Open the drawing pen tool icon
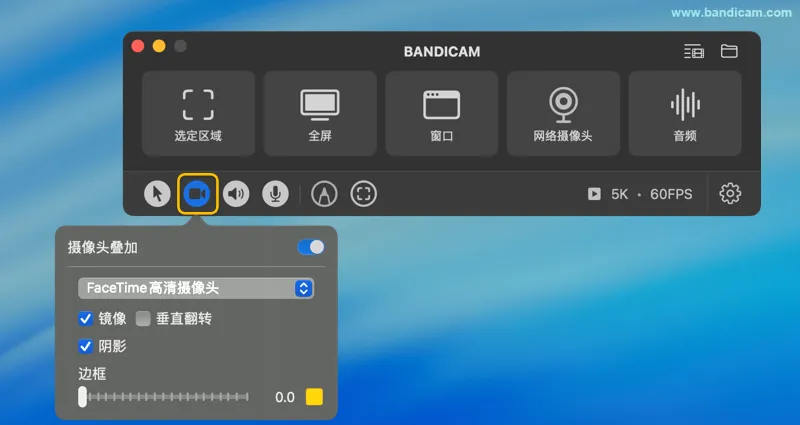The width and height of the screenshot is (800, 425). [324, 194]
